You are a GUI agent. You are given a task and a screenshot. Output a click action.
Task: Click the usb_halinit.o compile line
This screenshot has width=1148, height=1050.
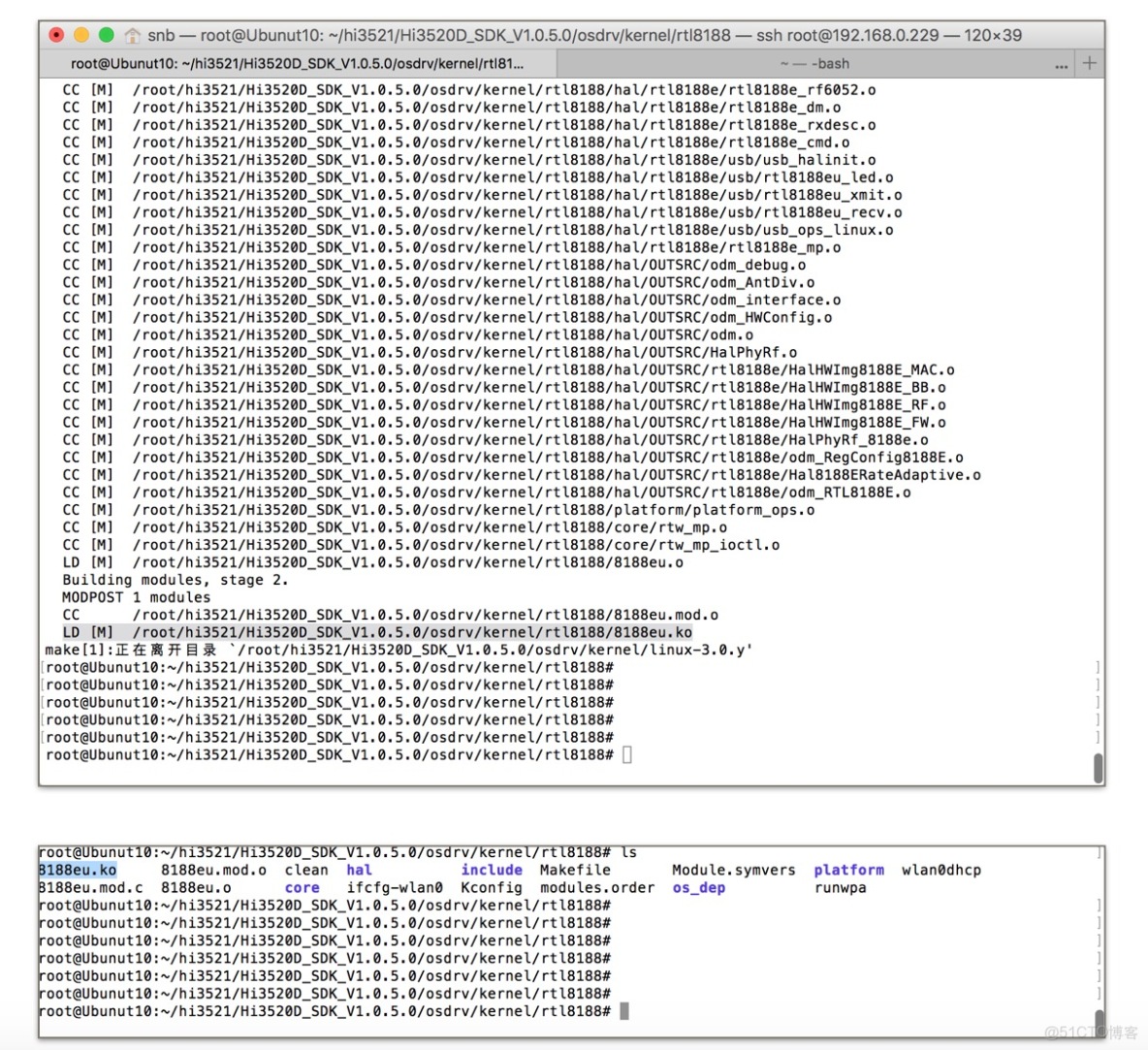(468, 160)
